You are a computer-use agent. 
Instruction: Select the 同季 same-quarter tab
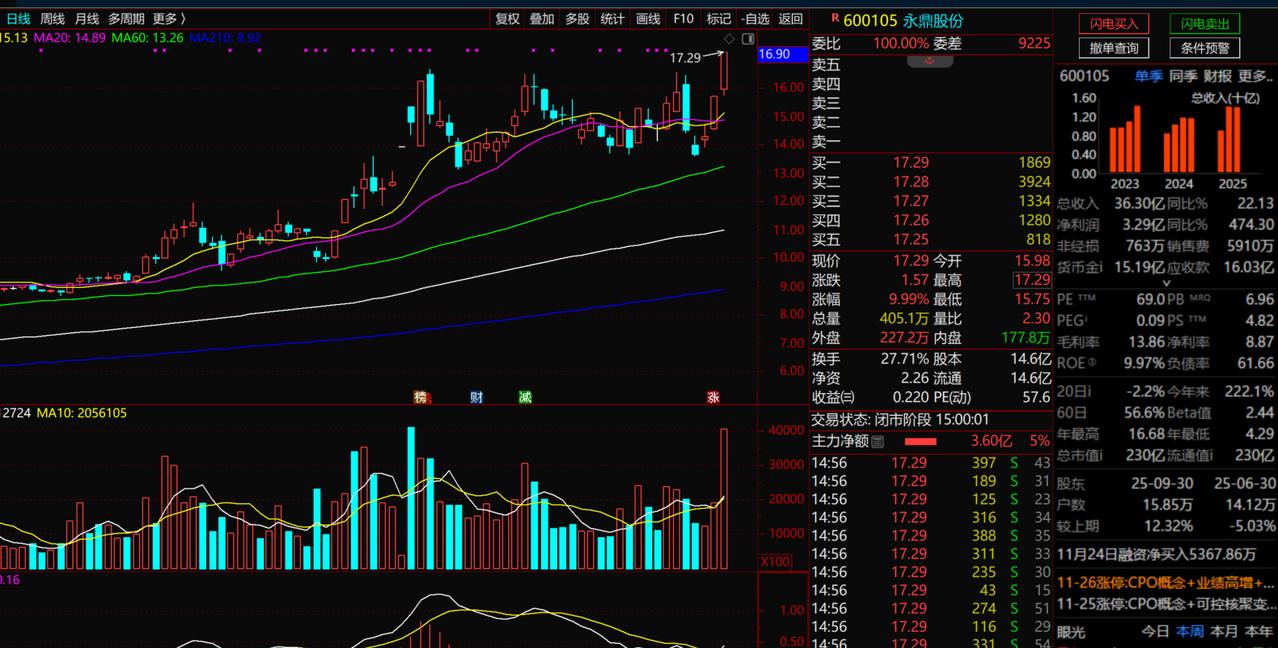[x=1183, y=76]
